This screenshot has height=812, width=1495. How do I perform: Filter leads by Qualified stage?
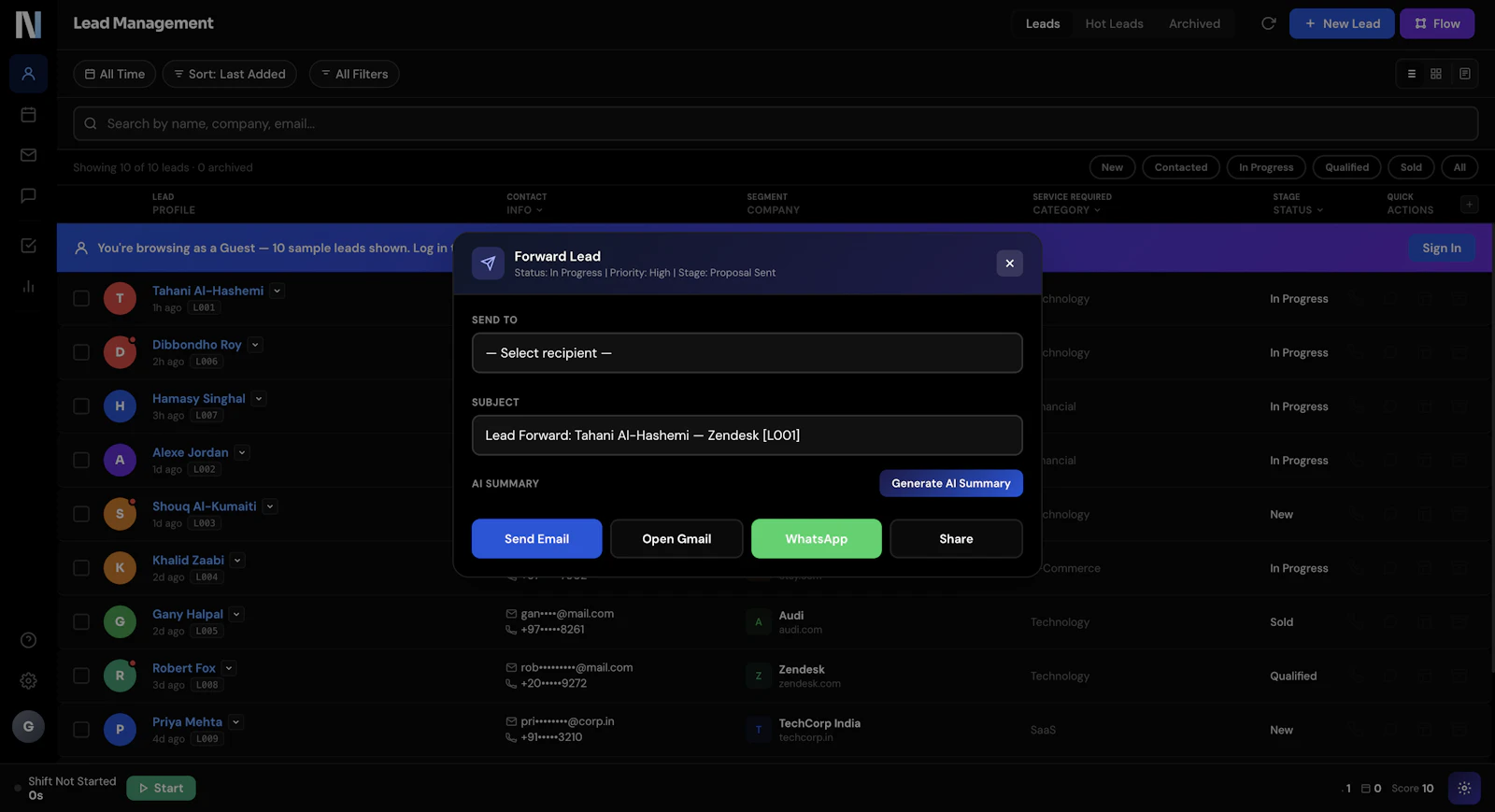(1346, 167)
